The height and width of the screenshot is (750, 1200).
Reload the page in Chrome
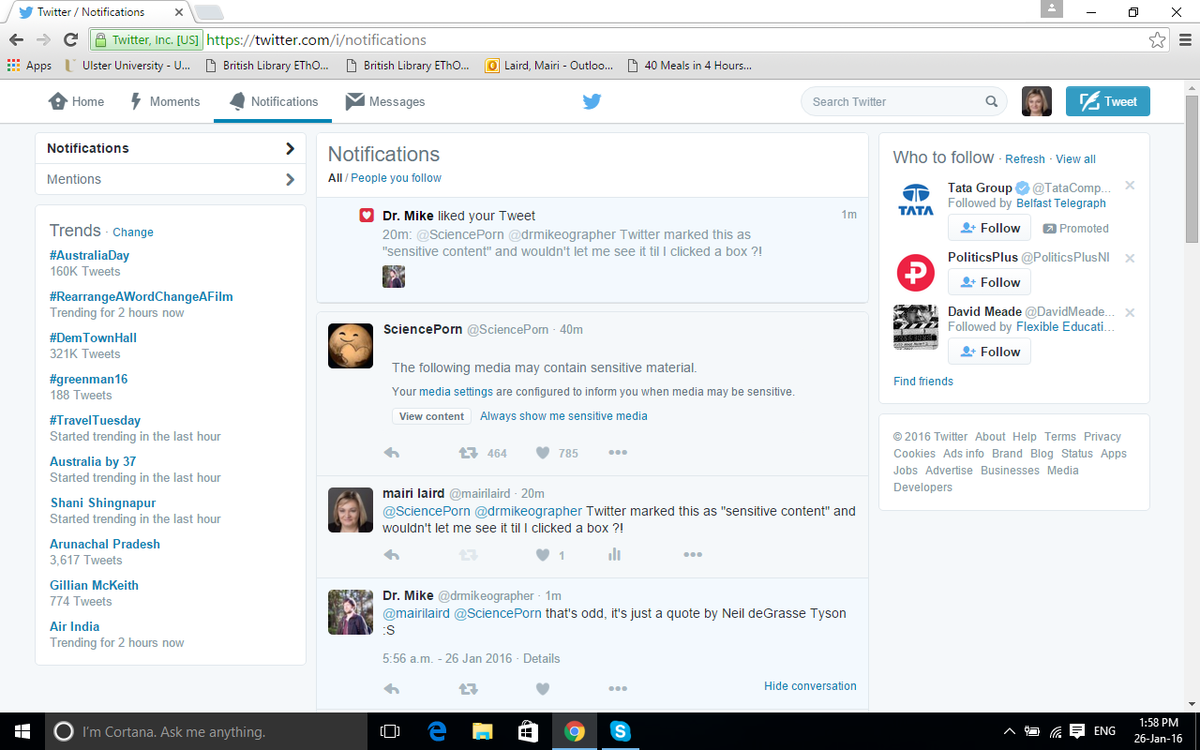tap(71, 40)
